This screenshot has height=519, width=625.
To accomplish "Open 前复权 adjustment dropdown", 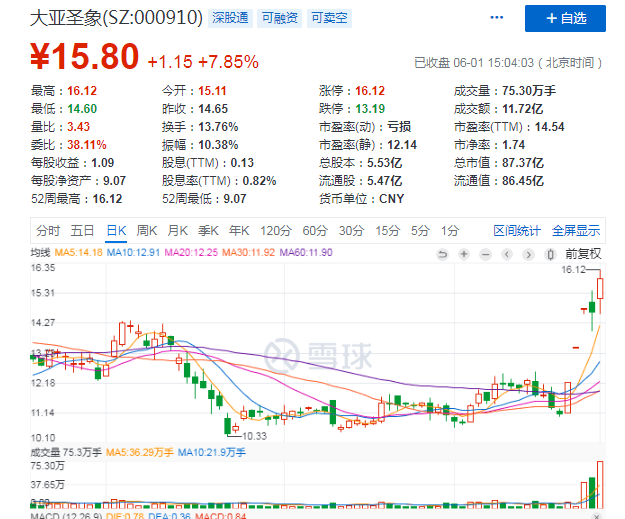I will pyautogui.click(x=583, y=254).
